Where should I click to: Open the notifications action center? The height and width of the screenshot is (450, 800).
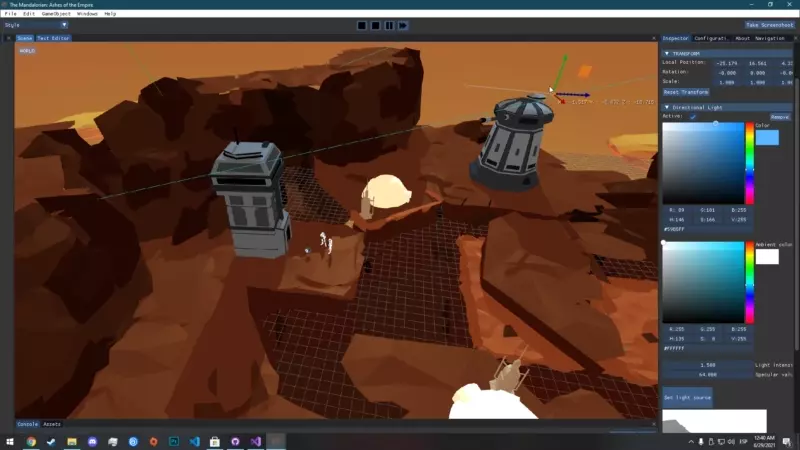[787, 442]
